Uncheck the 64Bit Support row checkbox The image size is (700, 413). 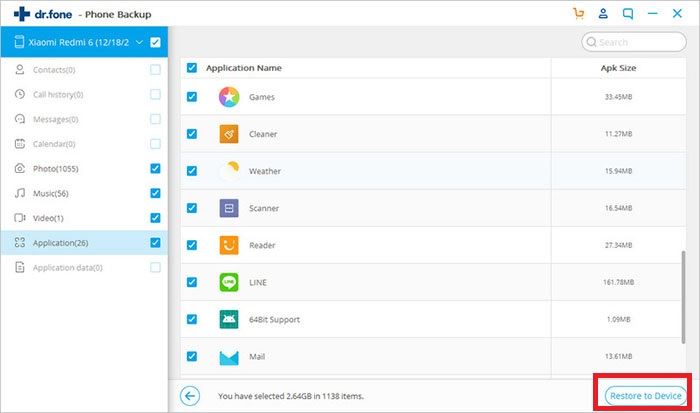tap(192, 319)
